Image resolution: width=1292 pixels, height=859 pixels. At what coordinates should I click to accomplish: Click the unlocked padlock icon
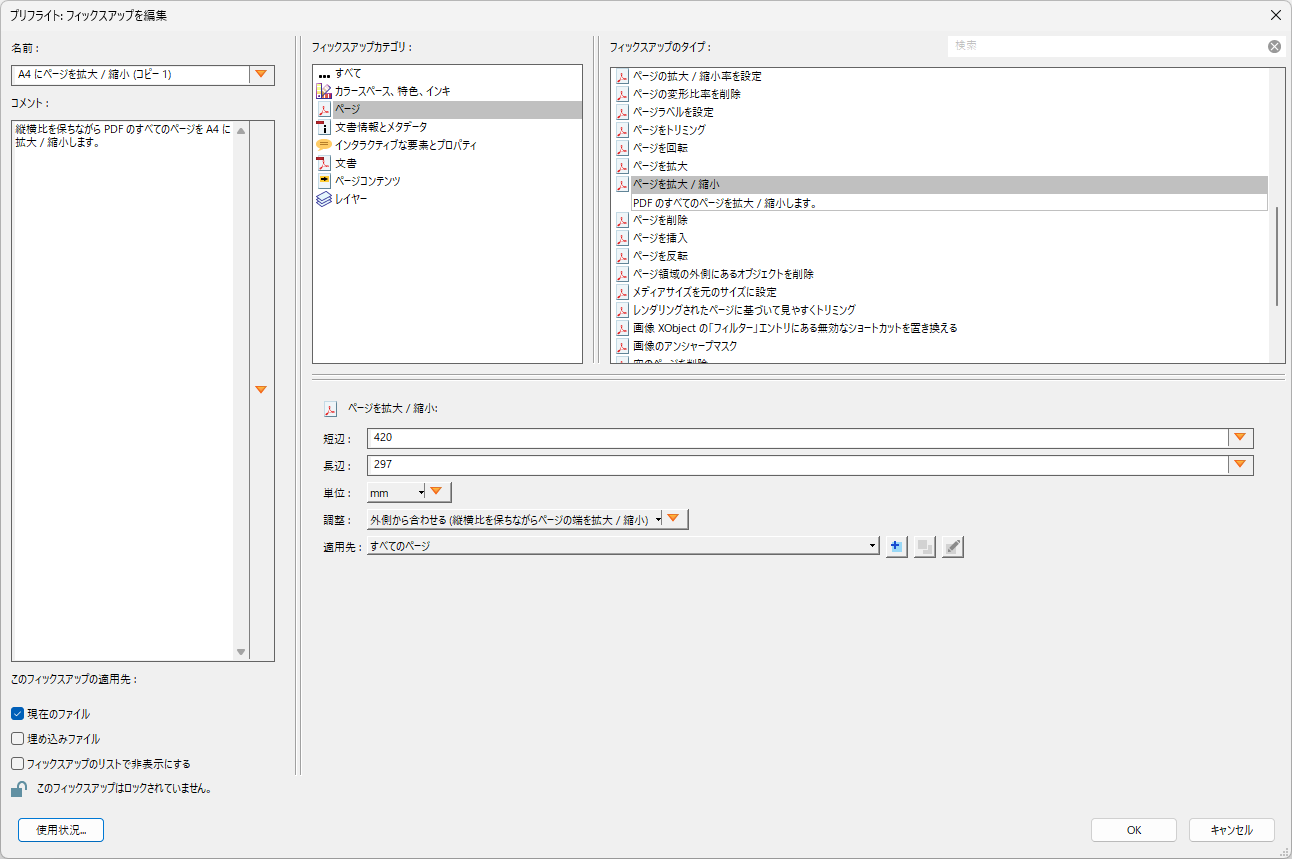pos(17,789)
